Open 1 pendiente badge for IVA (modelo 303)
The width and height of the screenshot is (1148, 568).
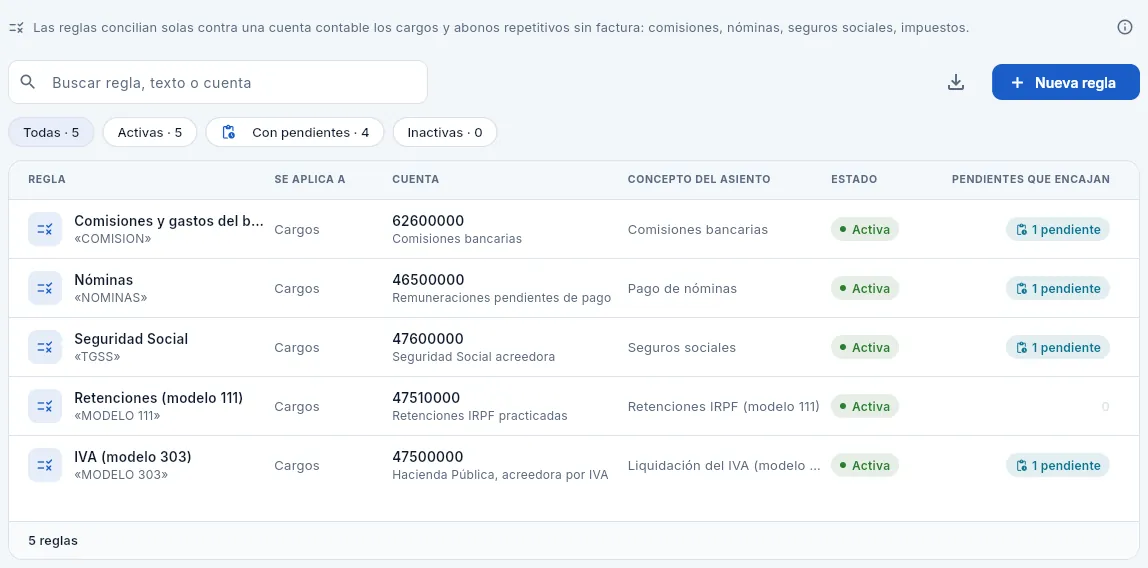click(x=1058, y=466)
